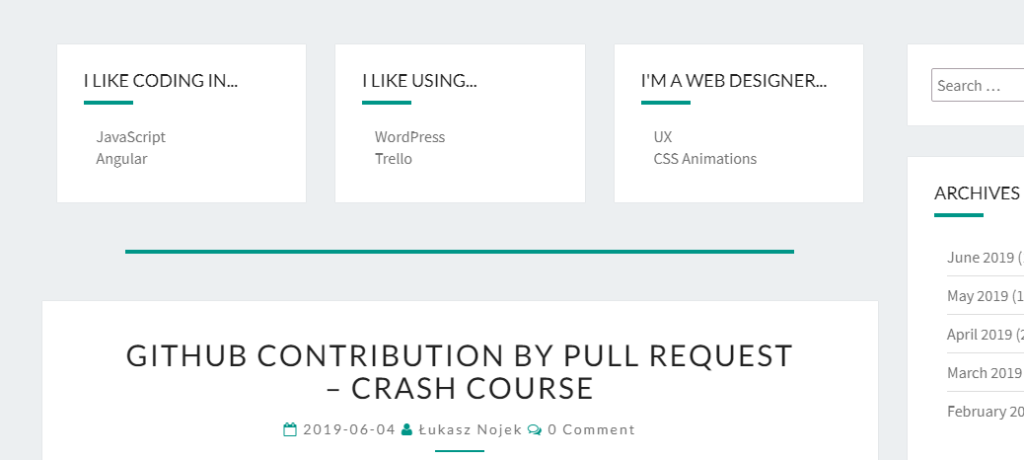The image size is (1024, 460).
Task: Click the JavaScript item
Action: pyautogui.click(x=131, y=137)
